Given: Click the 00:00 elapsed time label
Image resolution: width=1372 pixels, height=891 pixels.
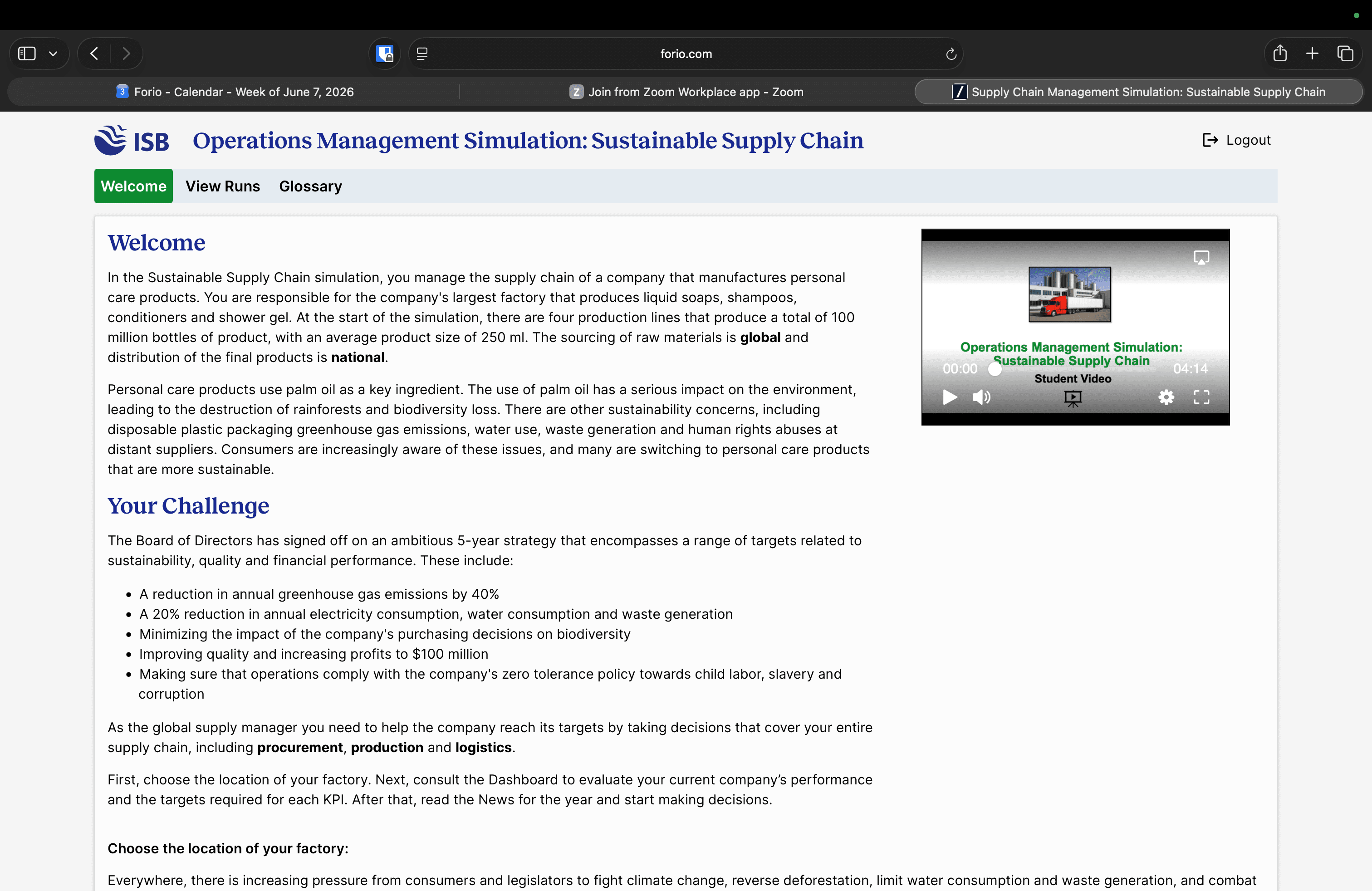Looking at the screenshot, I should (960, 369).
